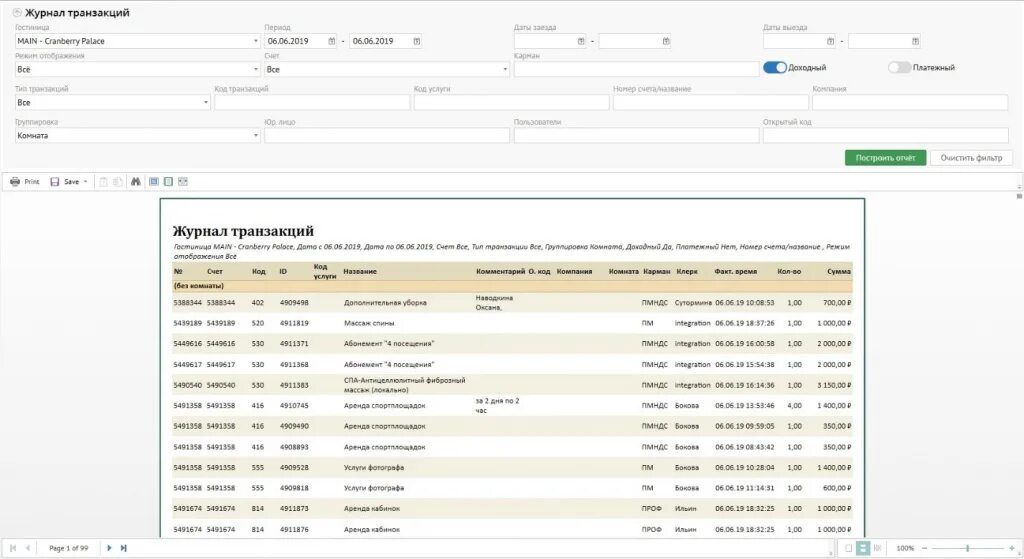Open calendar for second Даты выезда field
Screen dimensions: 1024x559
pos(916,41)
